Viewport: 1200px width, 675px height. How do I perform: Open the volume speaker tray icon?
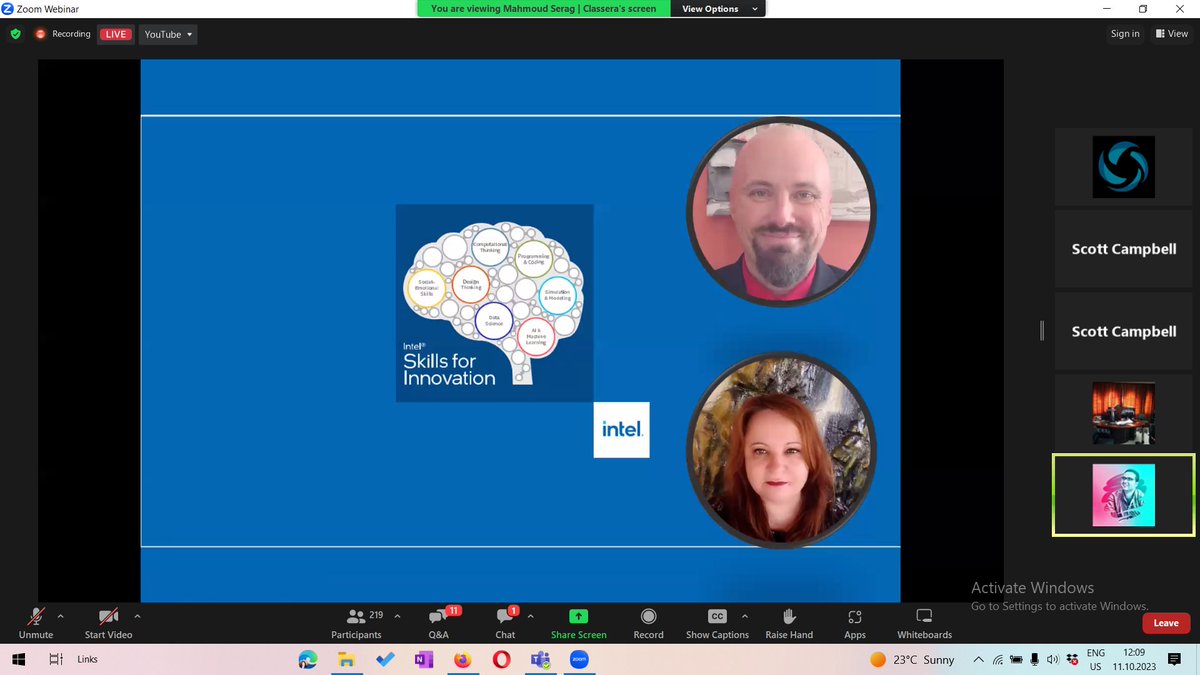(x=1053, y=660)
